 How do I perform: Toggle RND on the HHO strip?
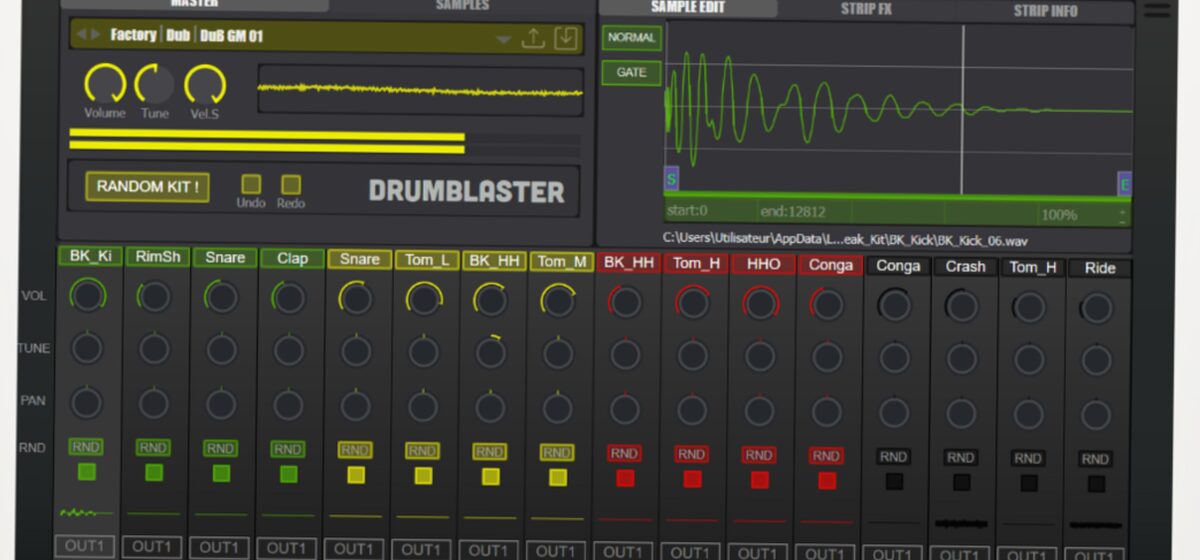(759, 455)
